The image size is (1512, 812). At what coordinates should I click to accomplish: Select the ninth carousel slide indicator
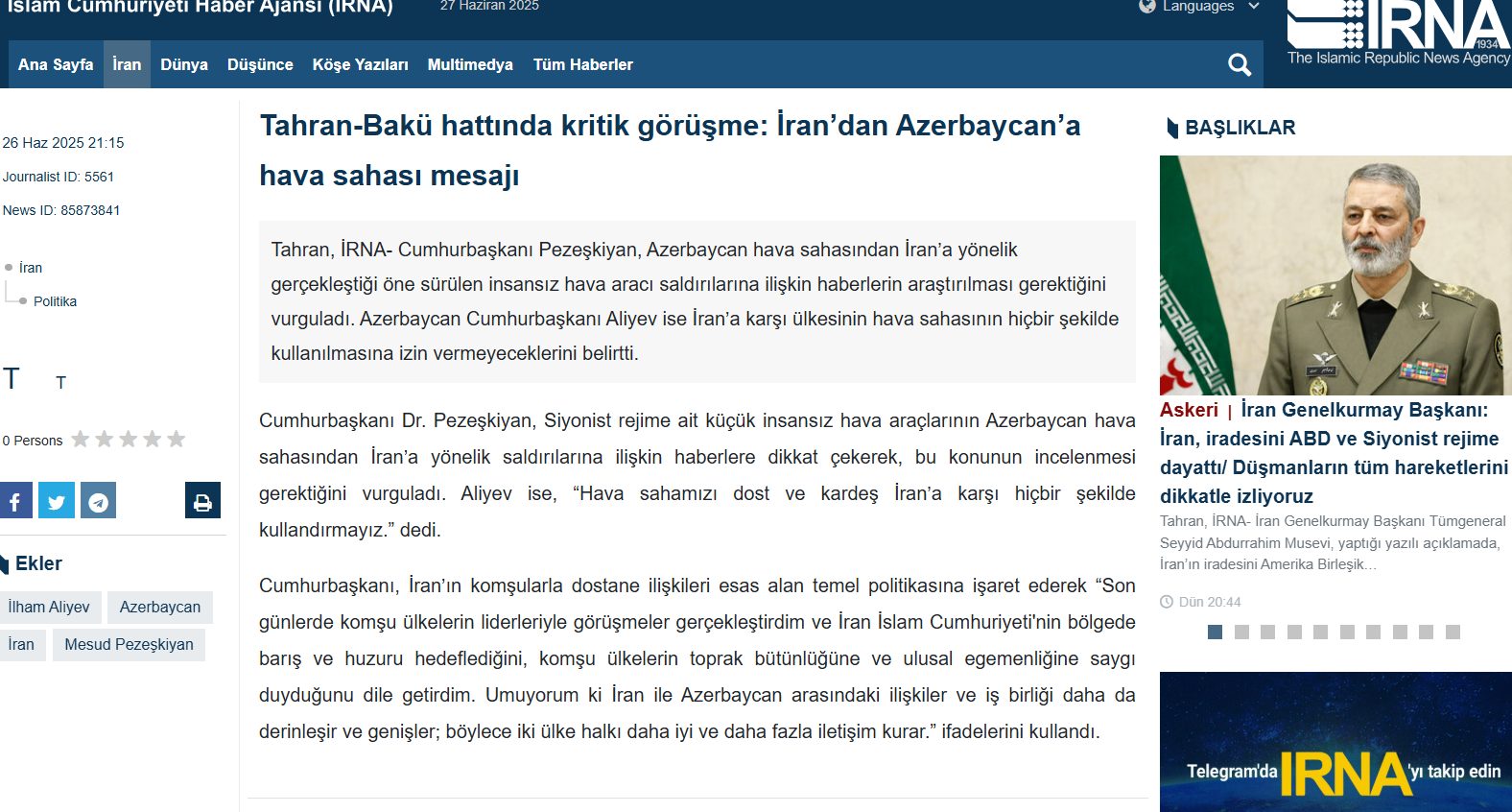1427,632
